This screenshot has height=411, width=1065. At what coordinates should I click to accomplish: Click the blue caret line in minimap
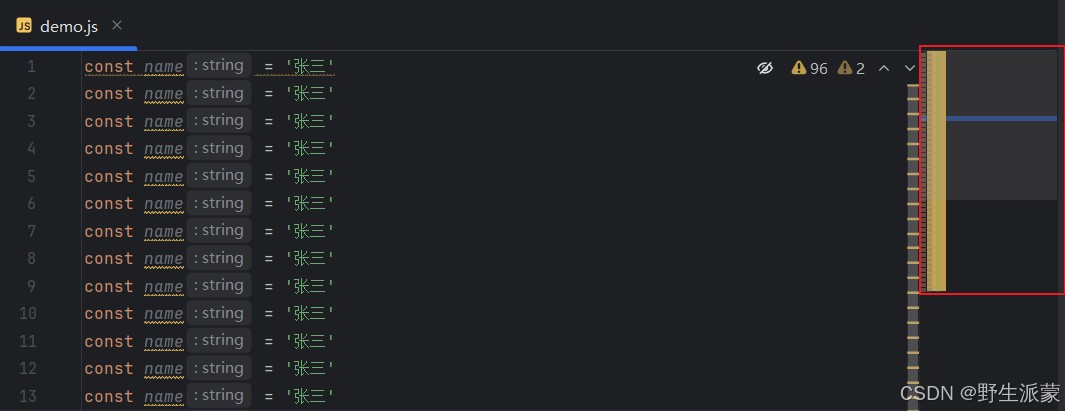click(x=1001, y=118)
